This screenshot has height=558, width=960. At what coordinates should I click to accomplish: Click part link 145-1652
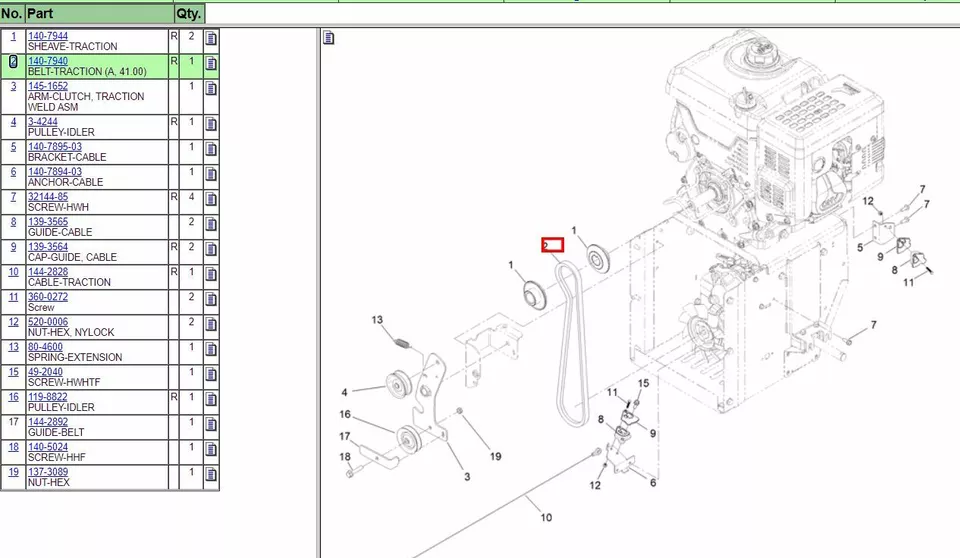[x=48, y=86]
